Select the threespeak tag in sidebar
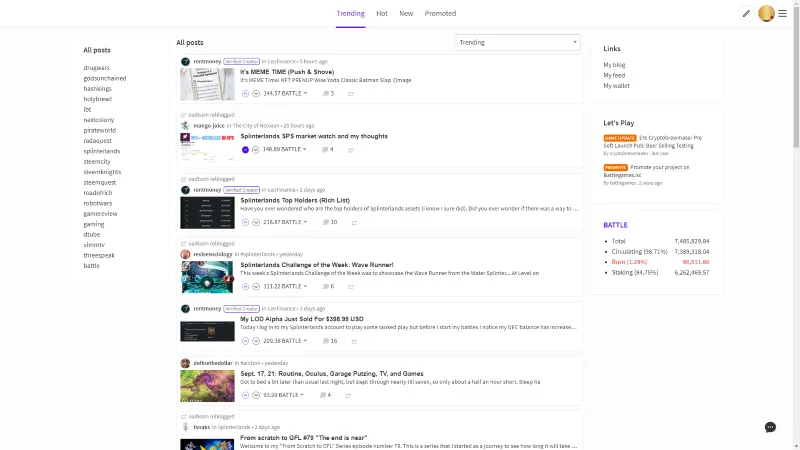 pyautogui.click(x=99, y=255)
